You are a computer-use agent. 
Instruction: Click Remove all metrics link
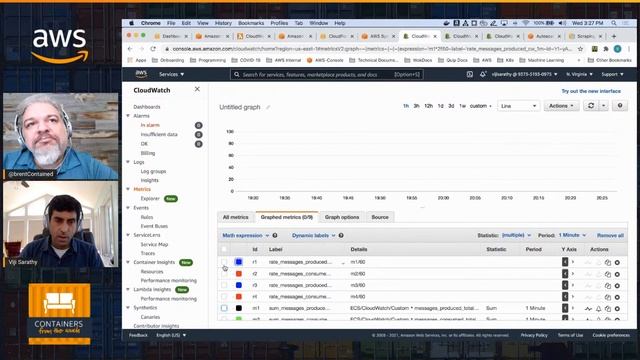click(x=610, y=236)
